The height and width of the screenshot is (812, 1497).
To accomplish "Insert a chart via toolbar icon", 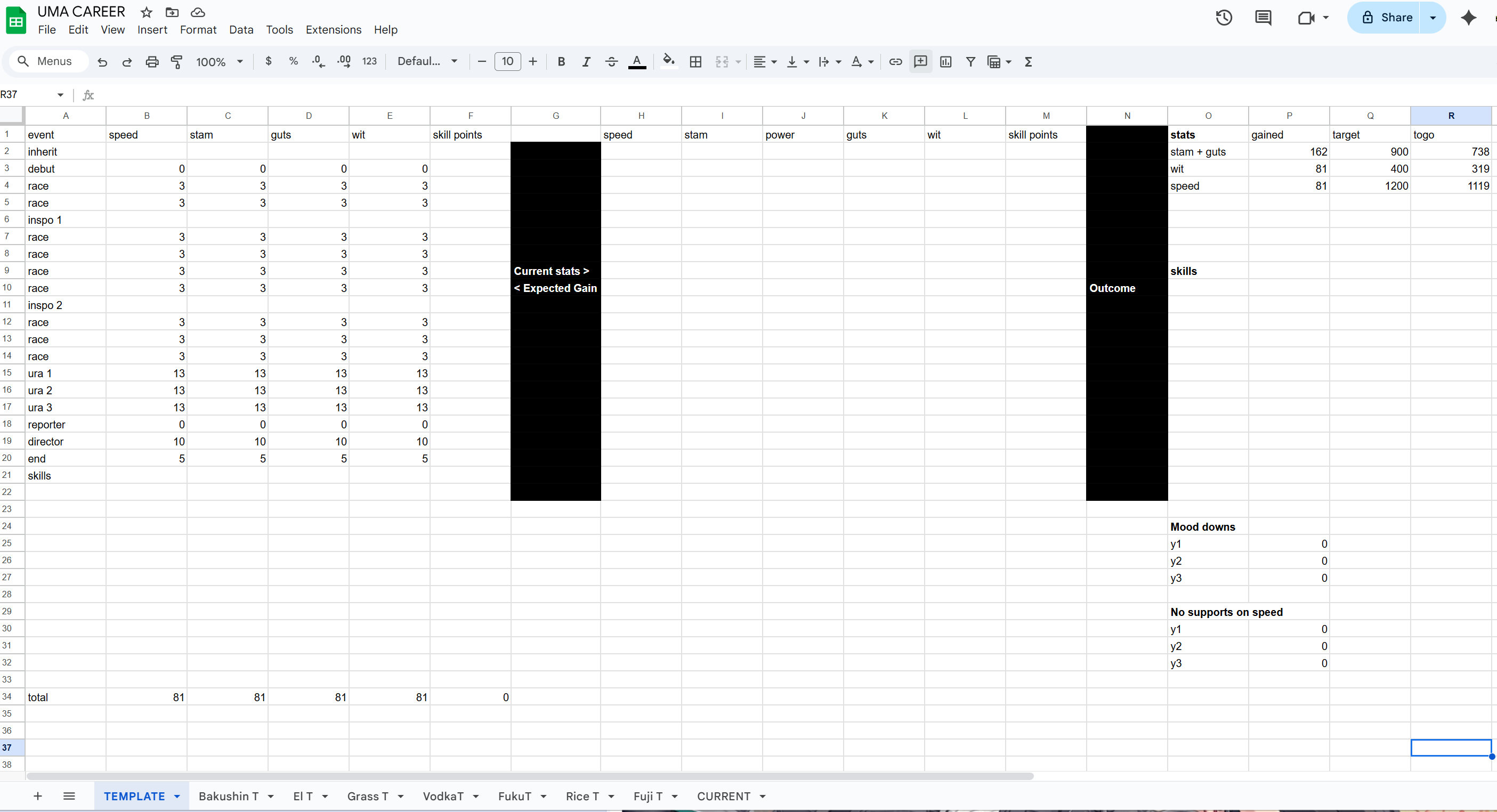I will point(945,62).
